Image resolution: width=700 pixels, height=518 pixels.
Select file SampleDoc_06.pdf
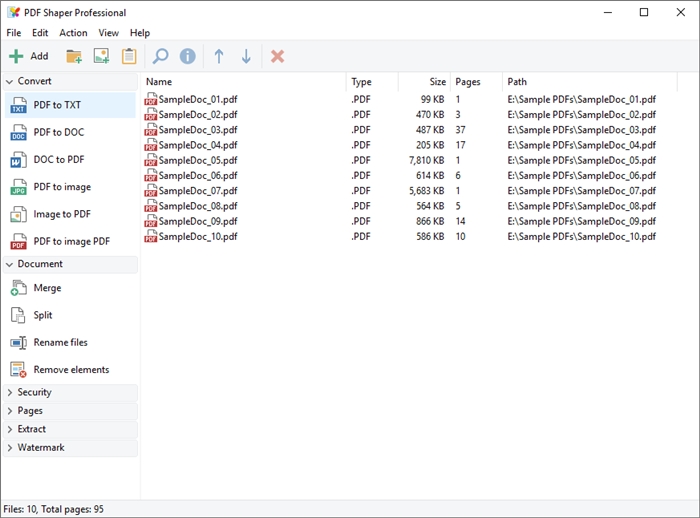point(198,175)
